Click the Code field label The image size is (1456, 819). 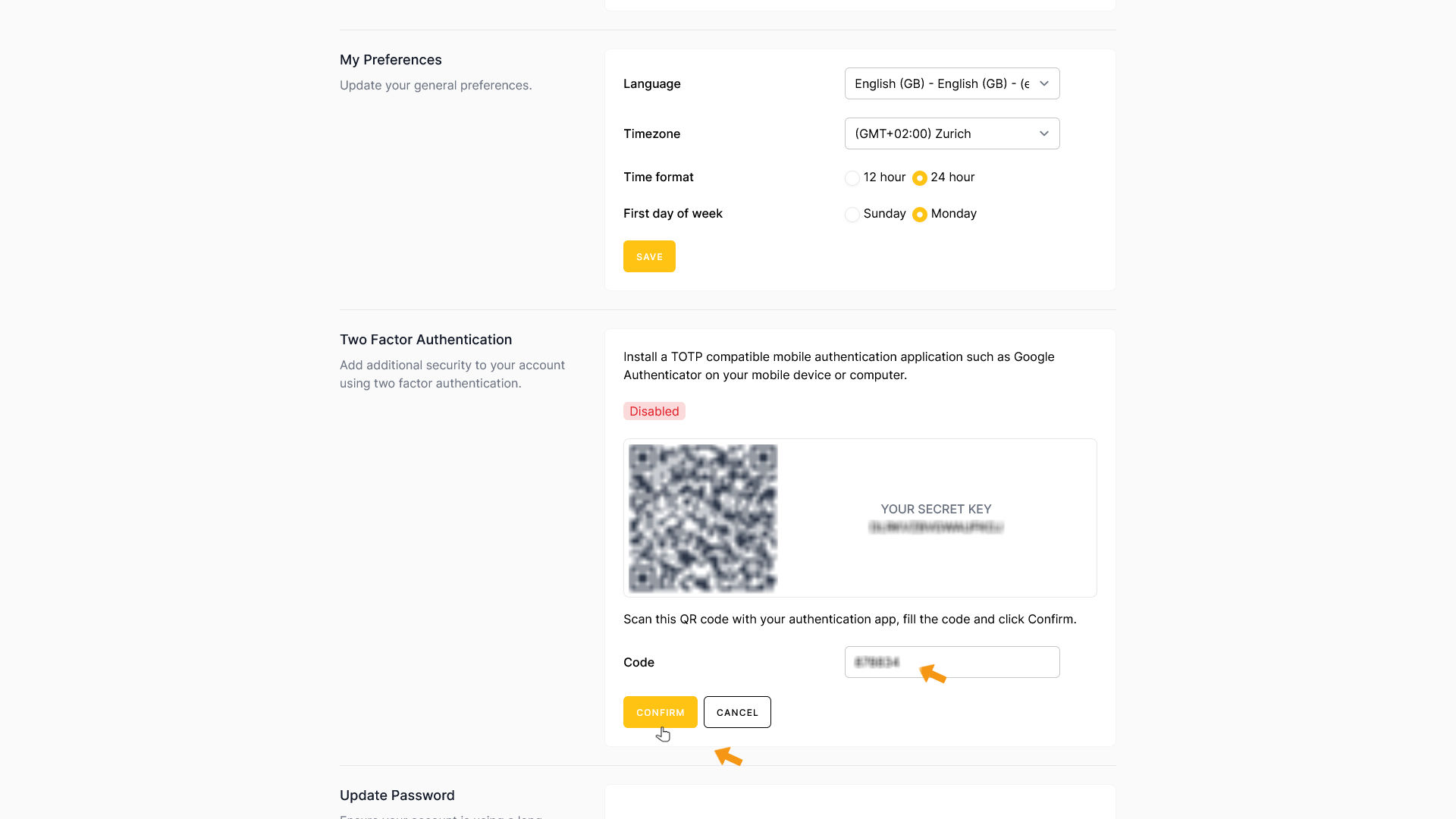click(639, 662)
